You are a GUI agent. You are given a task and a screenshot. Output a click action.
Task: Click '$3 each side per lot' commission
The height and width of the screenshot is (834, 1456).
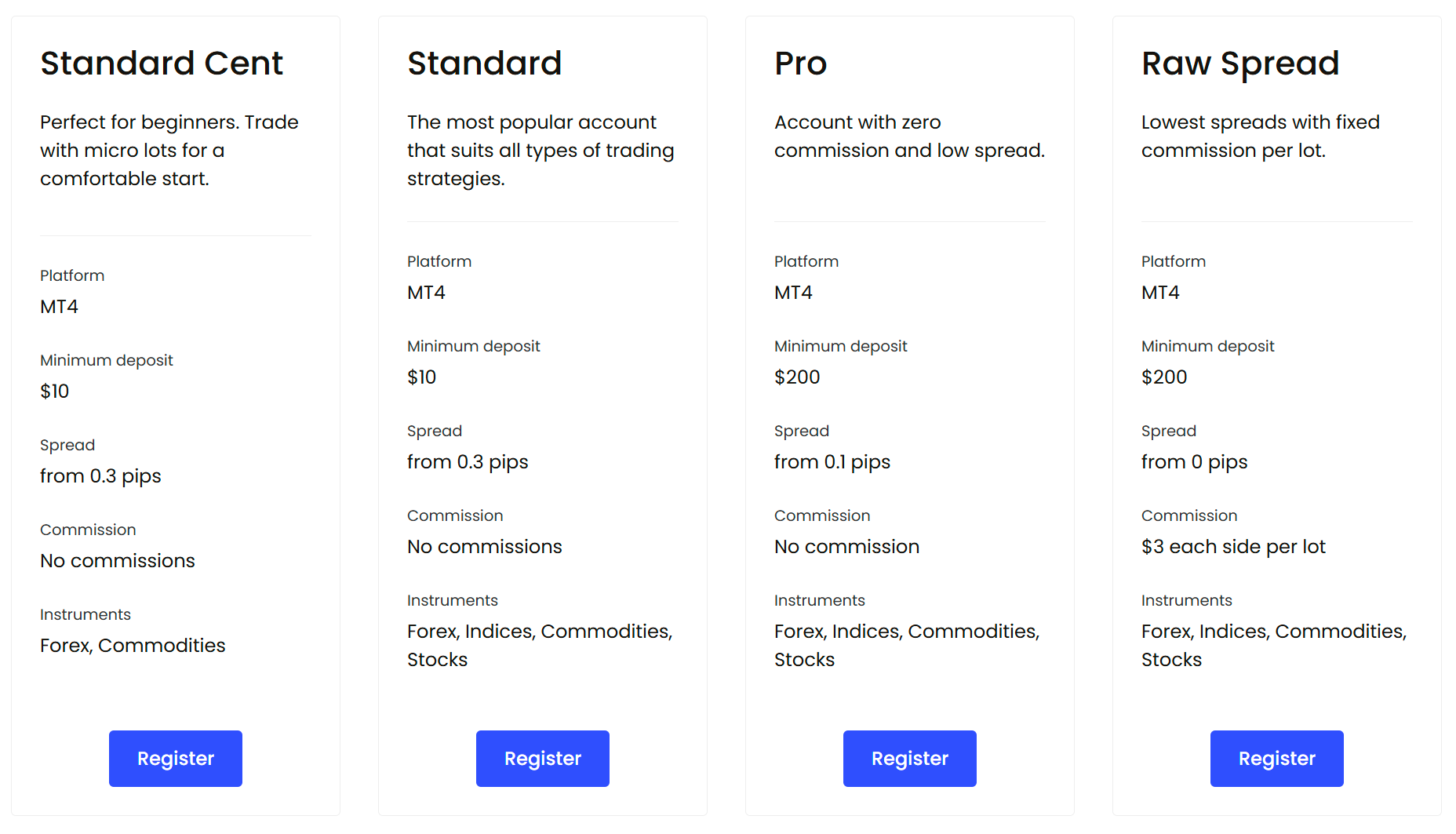[x=1233, y=547]
